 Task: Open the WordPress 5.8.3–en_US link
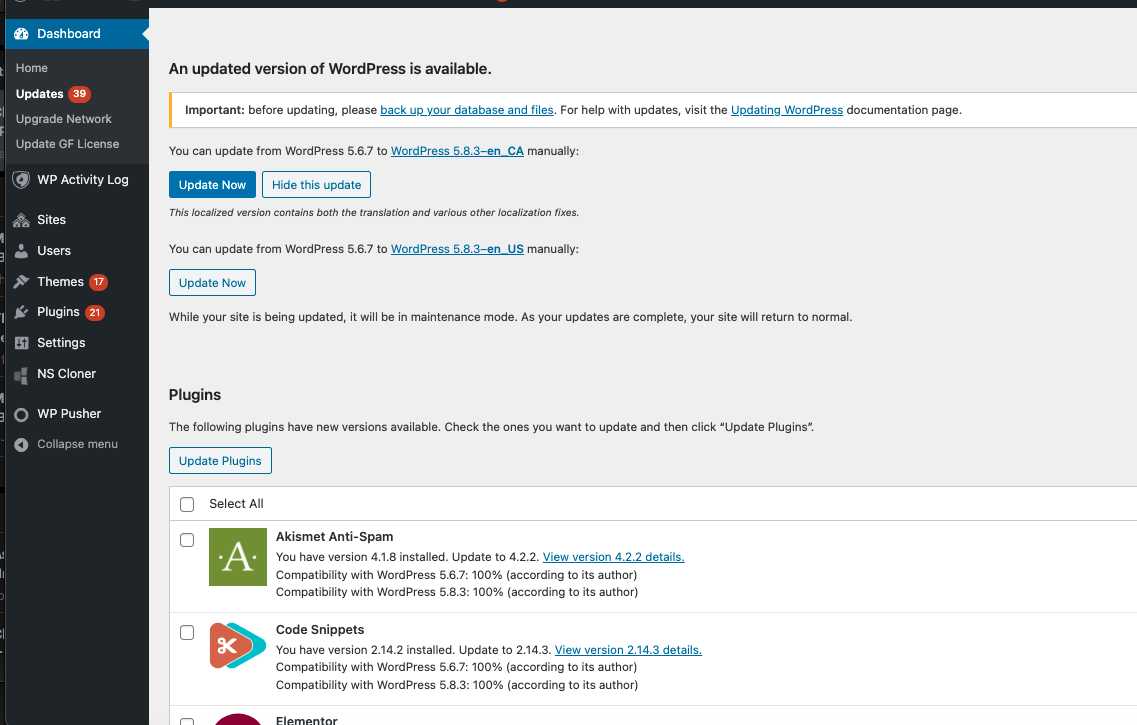[457, 249]
